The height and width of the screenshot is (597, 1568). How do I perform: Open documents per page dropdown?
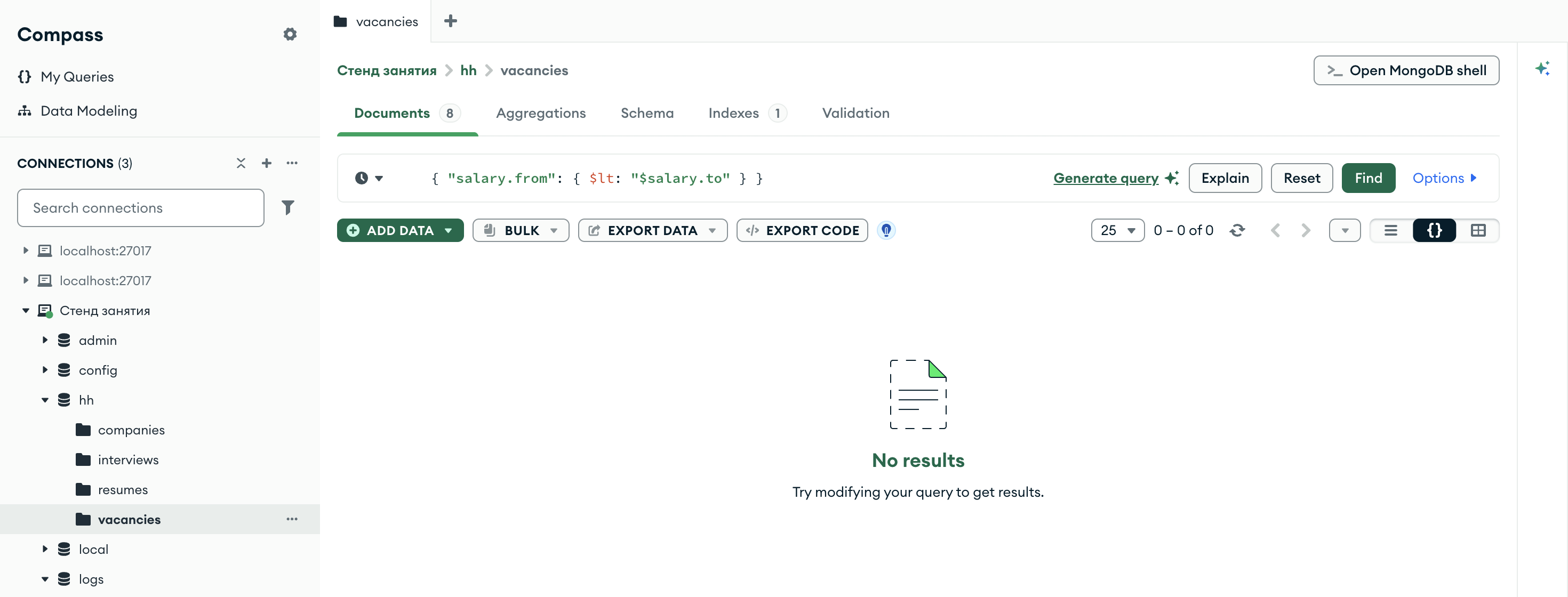tap(1117, 231)
